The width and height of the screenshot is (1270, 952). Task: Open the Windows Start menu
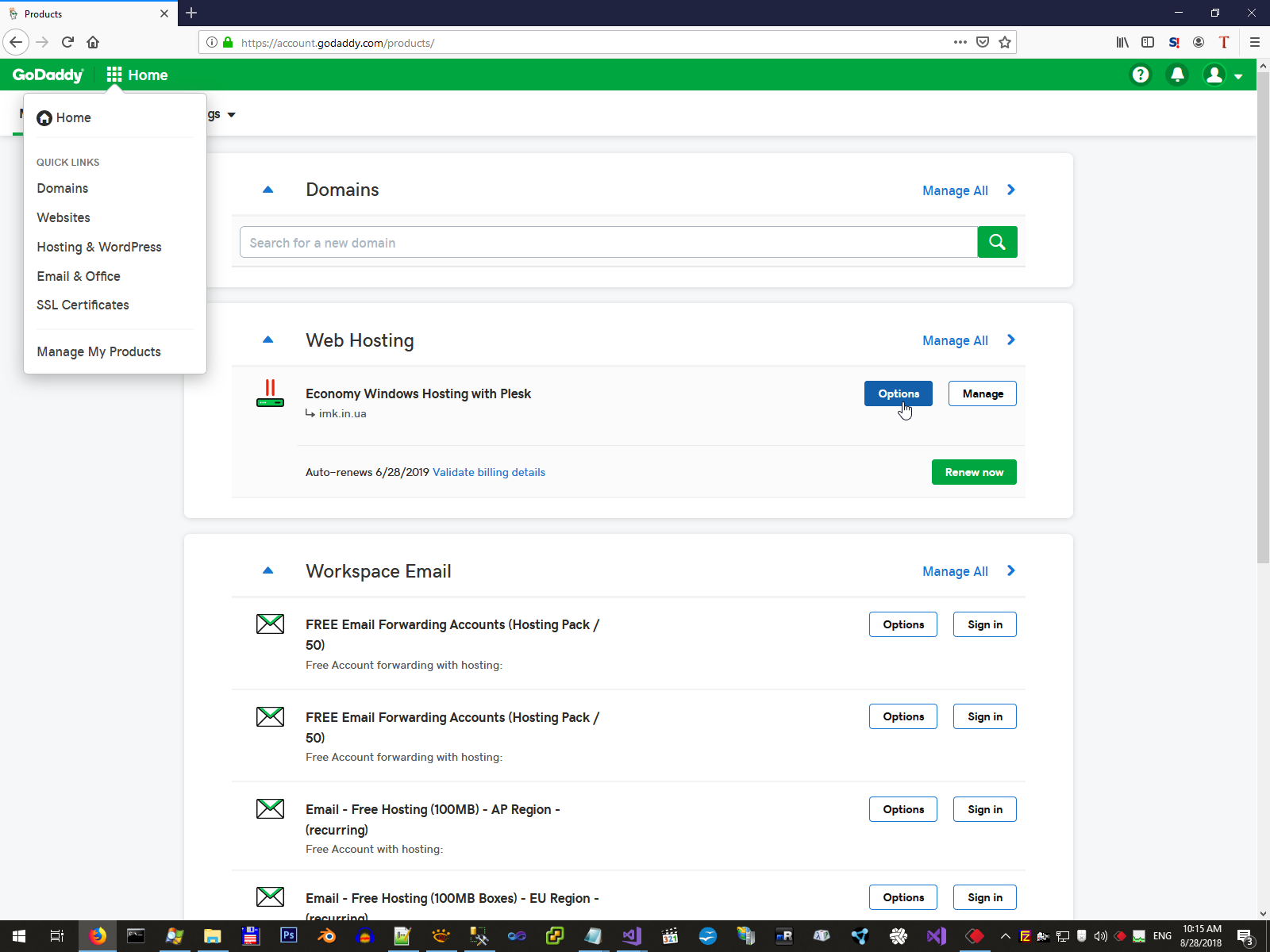point(19,936)
